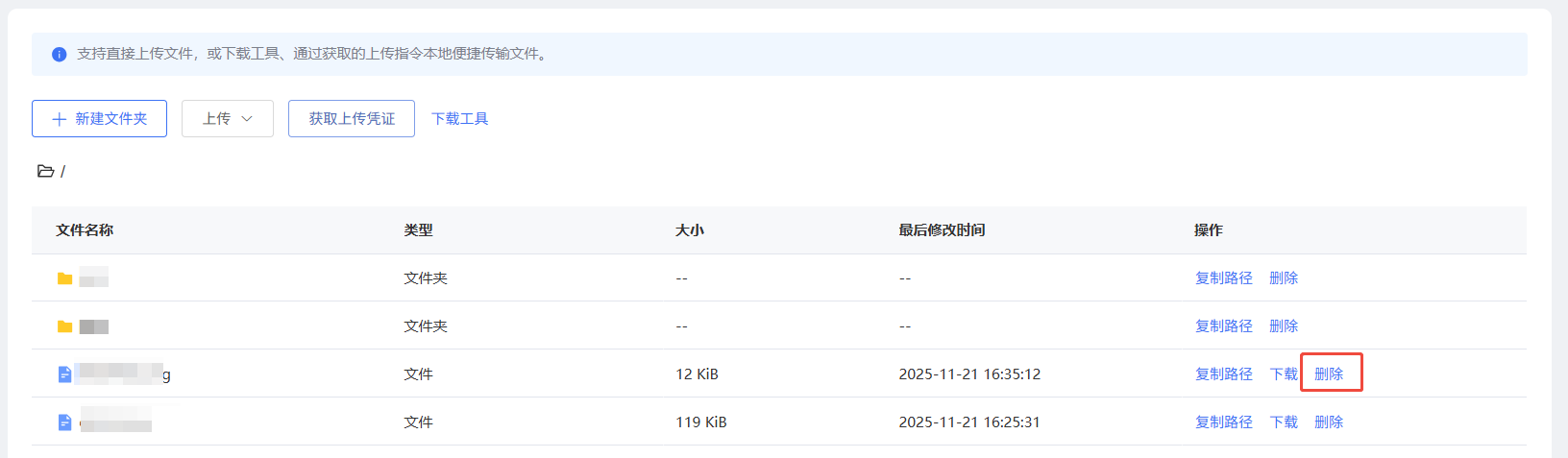Image resolution: width=1568 pixels, height=458 pixels.
Task: Click 复制路径 for the first folder
Action: (1223, 278)
